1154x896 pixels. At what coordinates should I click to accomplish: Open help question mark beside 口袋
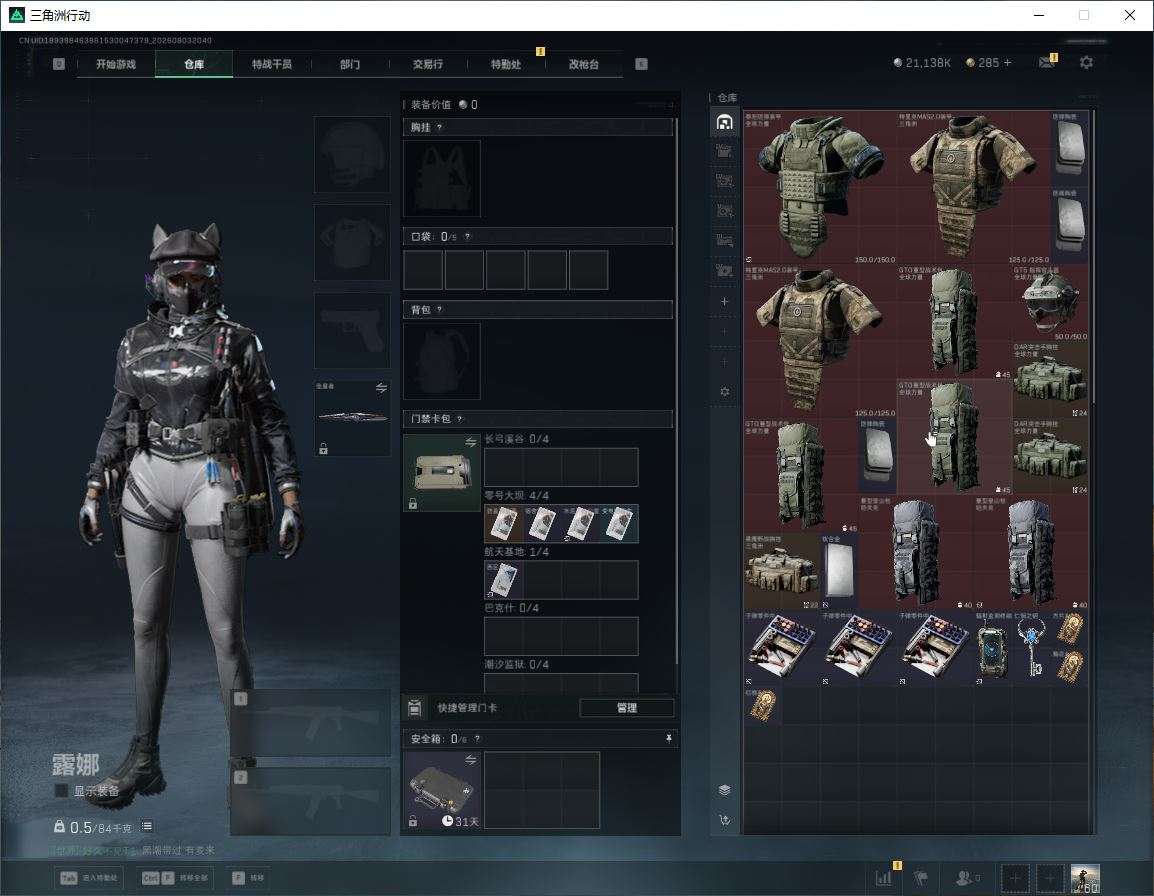point(467,236)
